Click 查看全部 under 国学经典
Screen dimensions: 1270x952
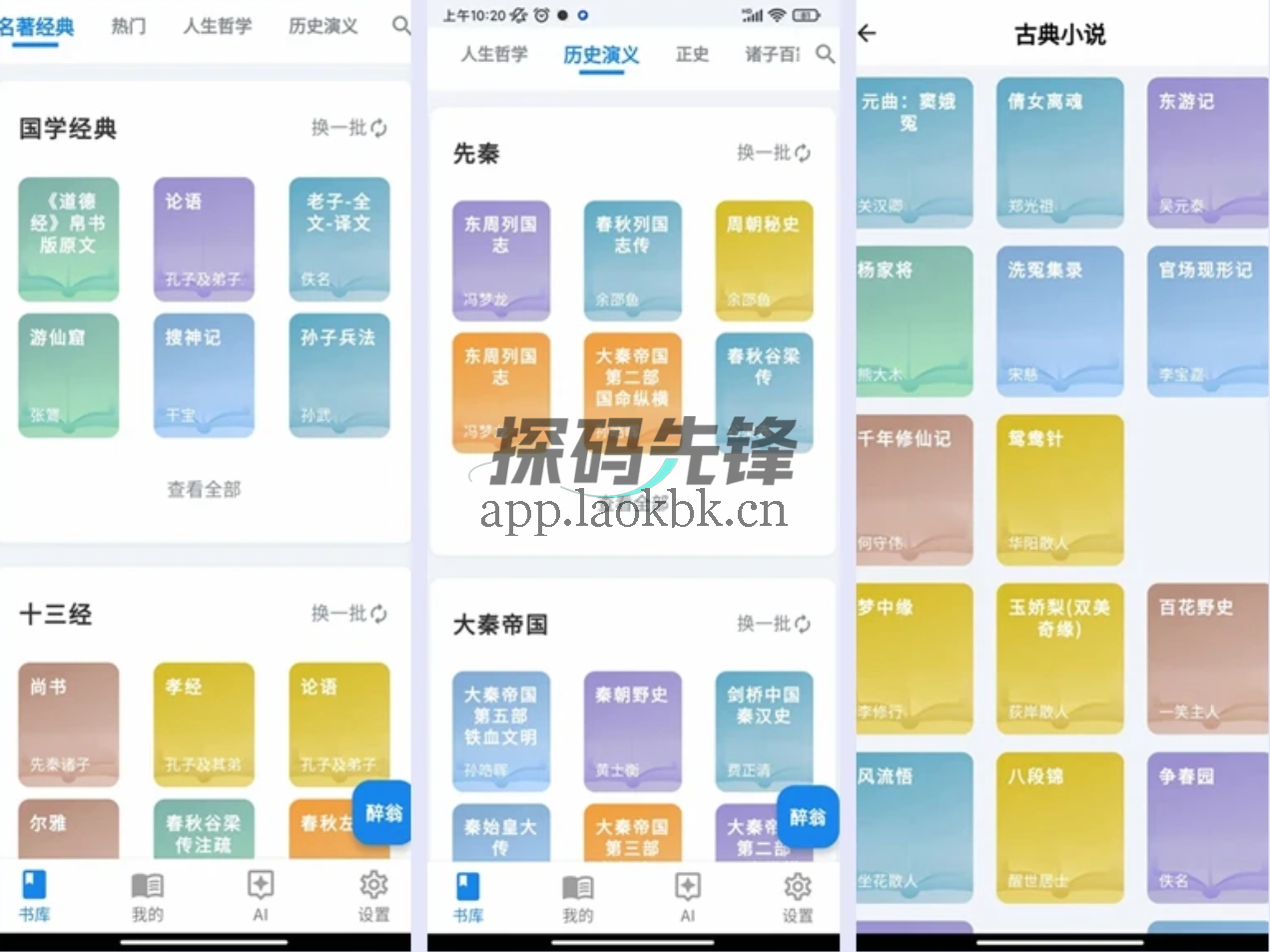tap(204, 489)
